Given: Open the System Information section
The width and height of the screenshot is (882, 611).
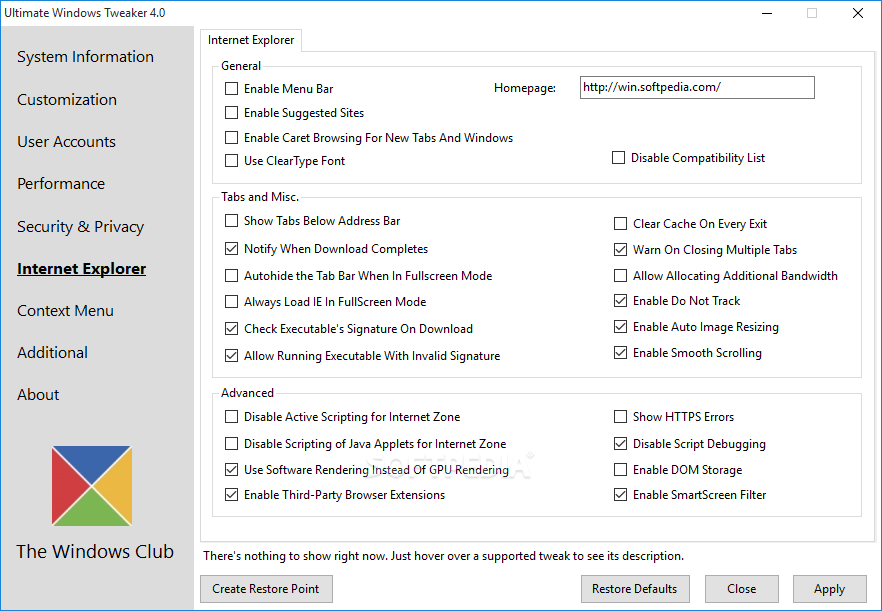Looking at the screenshot, I should click(86, 57).
